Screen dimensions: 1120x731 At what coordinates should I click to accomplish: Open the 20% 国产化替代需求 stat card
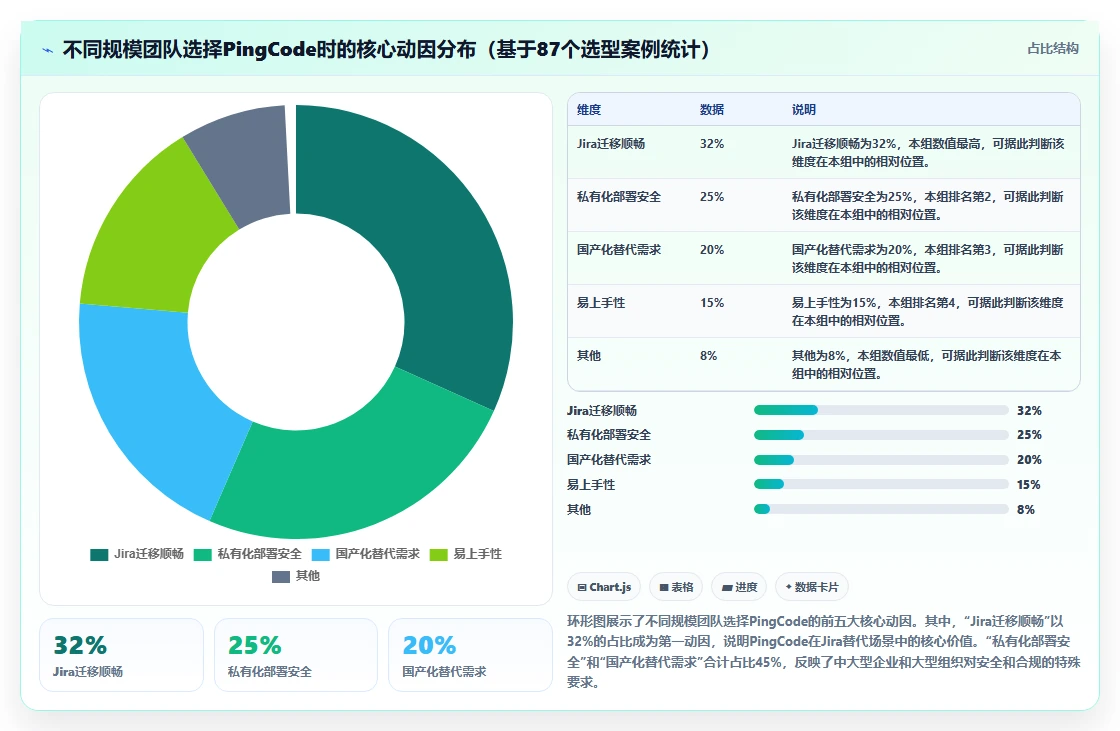tap(470, 655)
